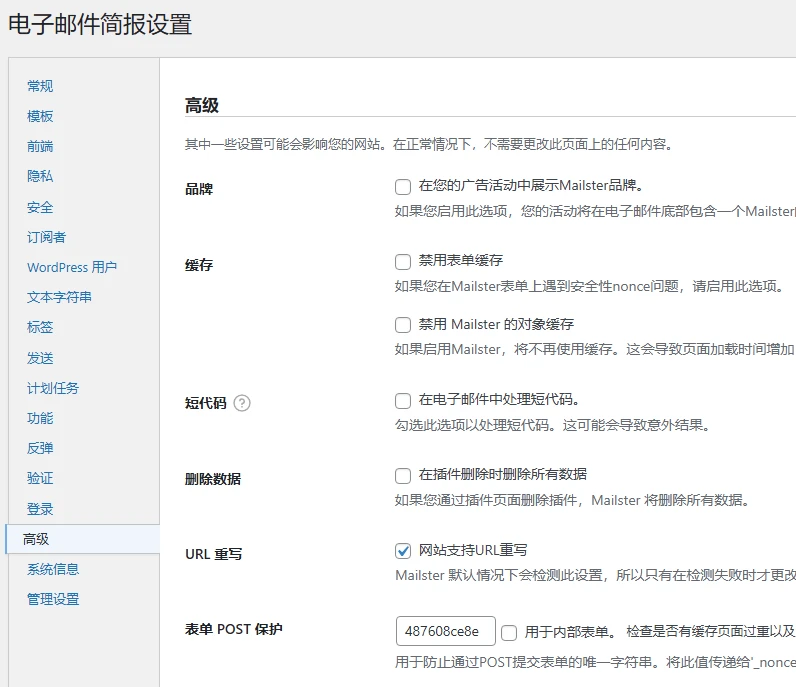This screenshot has width=796, height=687.
Task: Open the 常规 settings tab
Action: pos(40,86)
